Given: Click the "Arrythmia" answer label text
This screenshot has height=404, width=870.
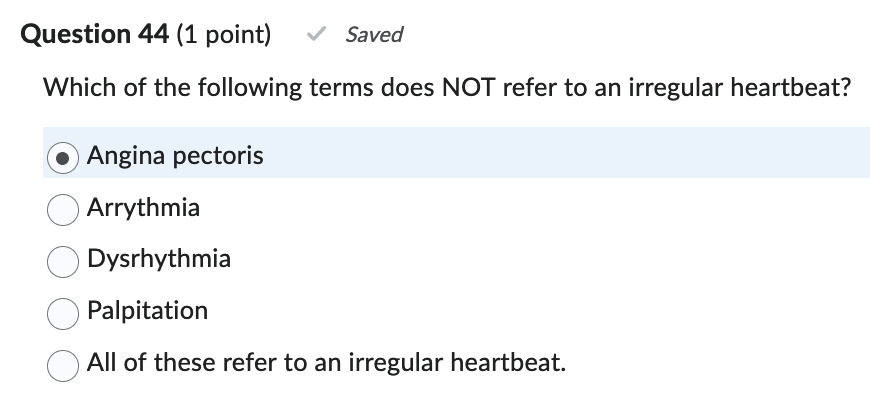Looking at the screenshot, I should pos(143,208).
